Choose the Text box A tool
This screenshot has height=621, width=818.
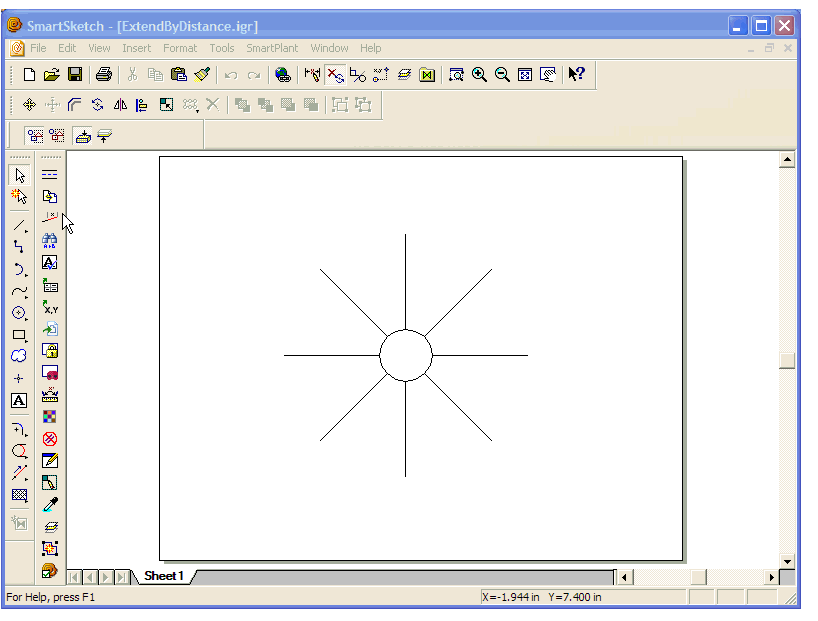(19, 401)
